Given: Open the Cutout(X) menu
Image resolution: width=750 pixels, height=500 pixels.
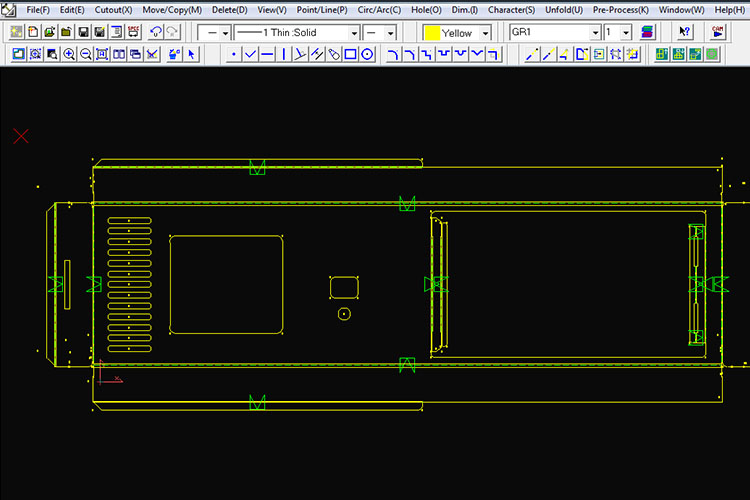Looking at the screenshot, I should click(x=113, y=10).
